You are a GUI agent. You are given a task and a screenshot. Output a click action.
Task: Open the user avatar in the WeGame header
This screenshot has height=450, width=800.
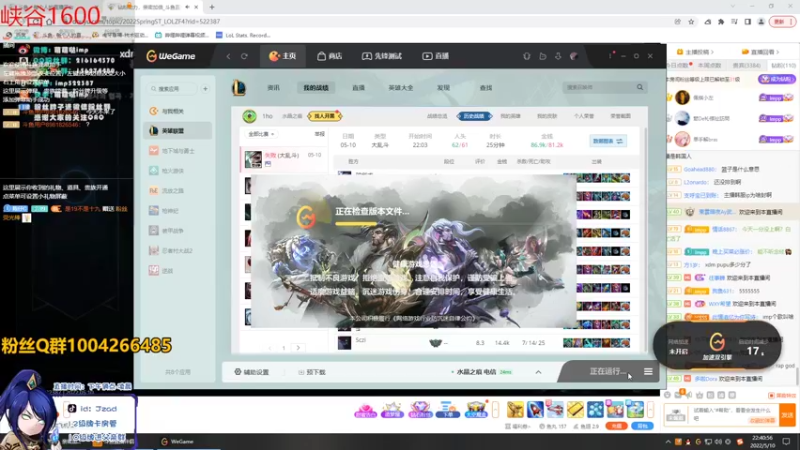coord(574,56)
